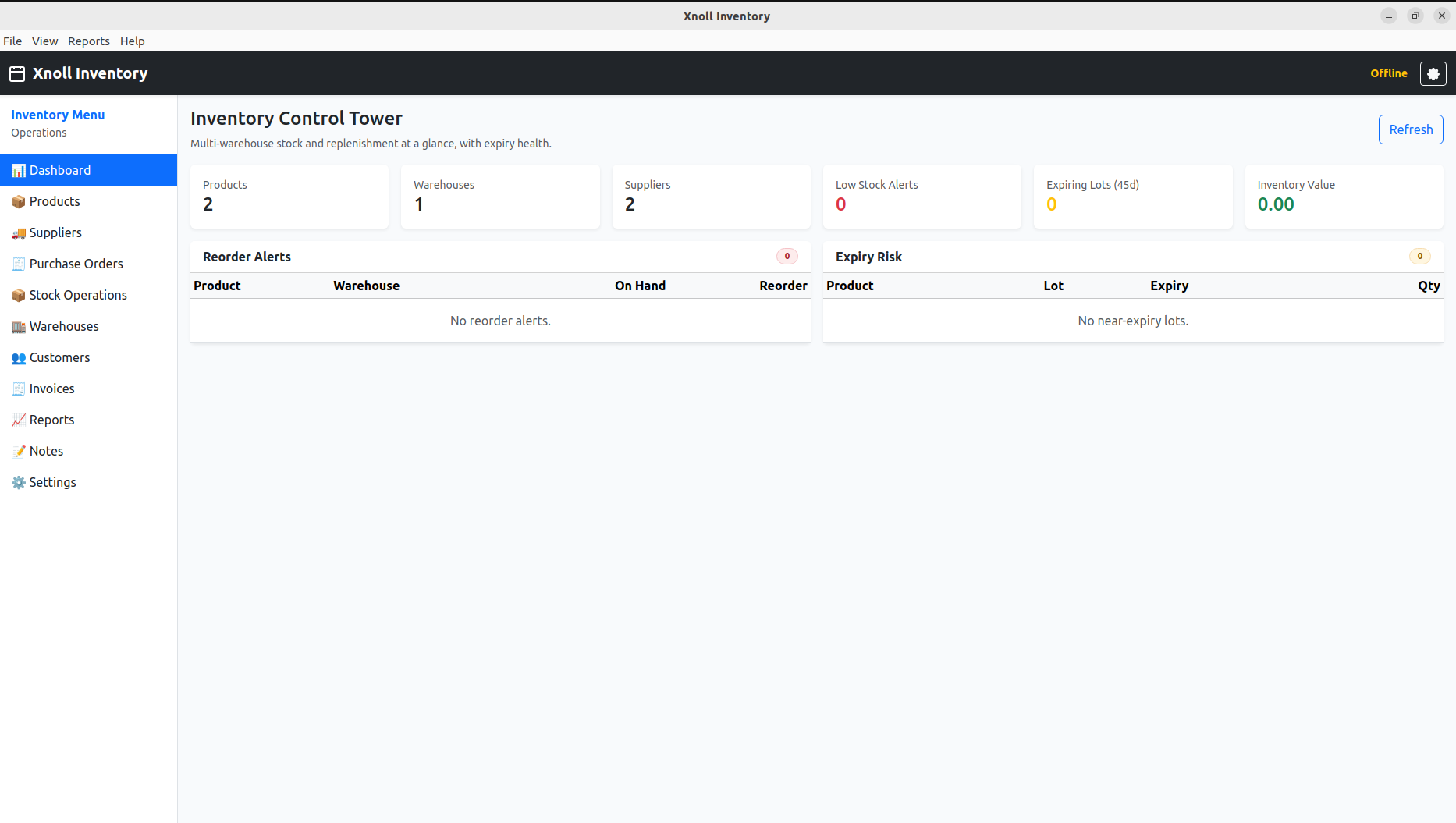Open the Help menu
This screenshot has height=823, width=1456.
tap(132, 41)
